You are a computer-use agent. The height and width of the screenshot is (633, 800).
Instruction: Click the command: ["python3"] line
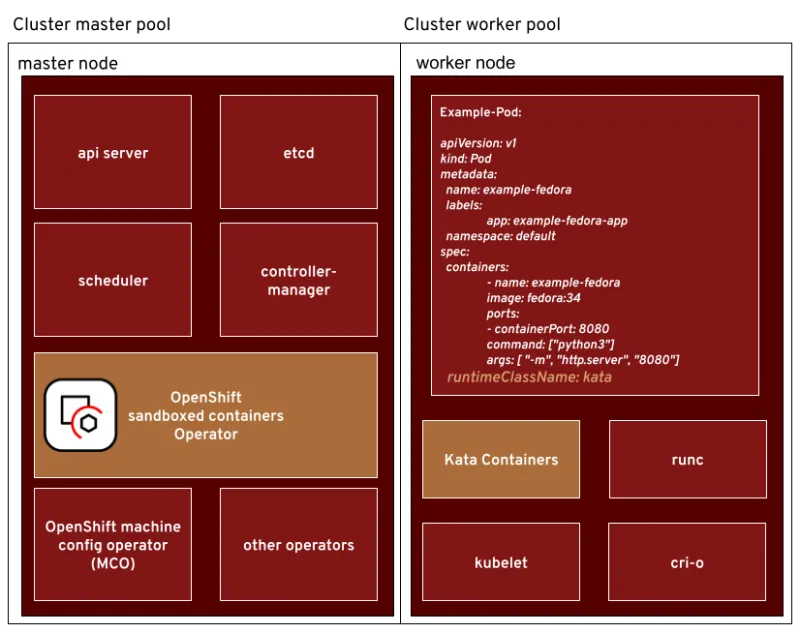[x=551, y=344]
